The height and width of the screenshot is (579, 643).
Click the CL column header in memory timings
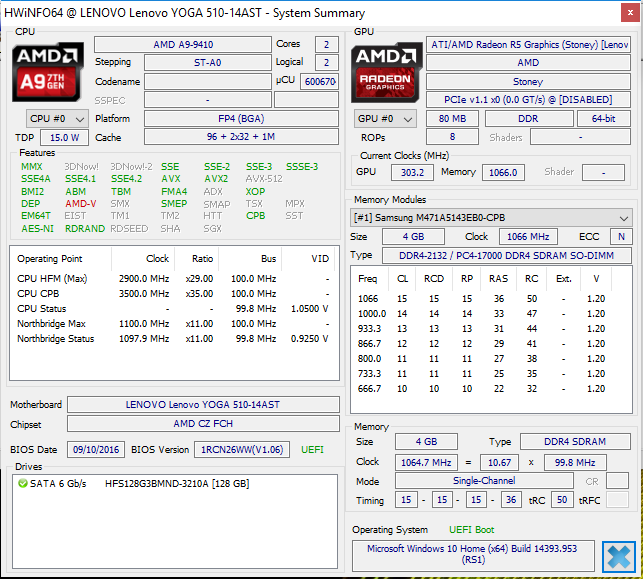[x=402, y=279]
